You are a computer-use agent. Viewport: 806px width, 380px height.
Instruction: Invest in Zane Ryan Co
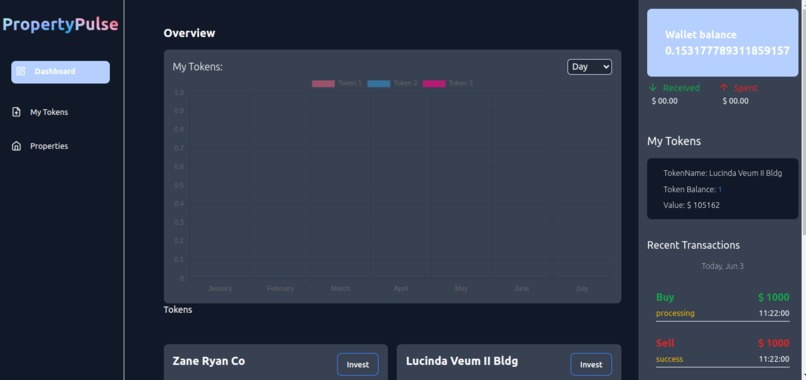358,365
